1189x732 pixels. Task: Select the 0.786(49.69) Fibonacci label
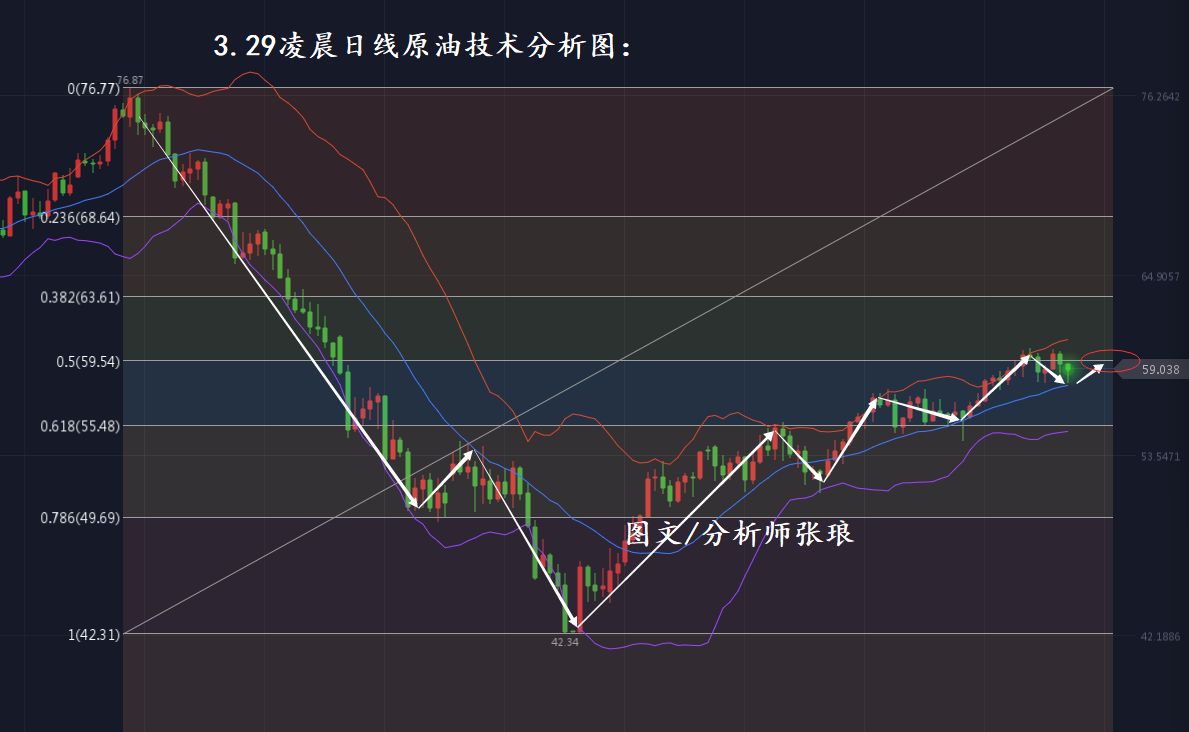point(80,518)
